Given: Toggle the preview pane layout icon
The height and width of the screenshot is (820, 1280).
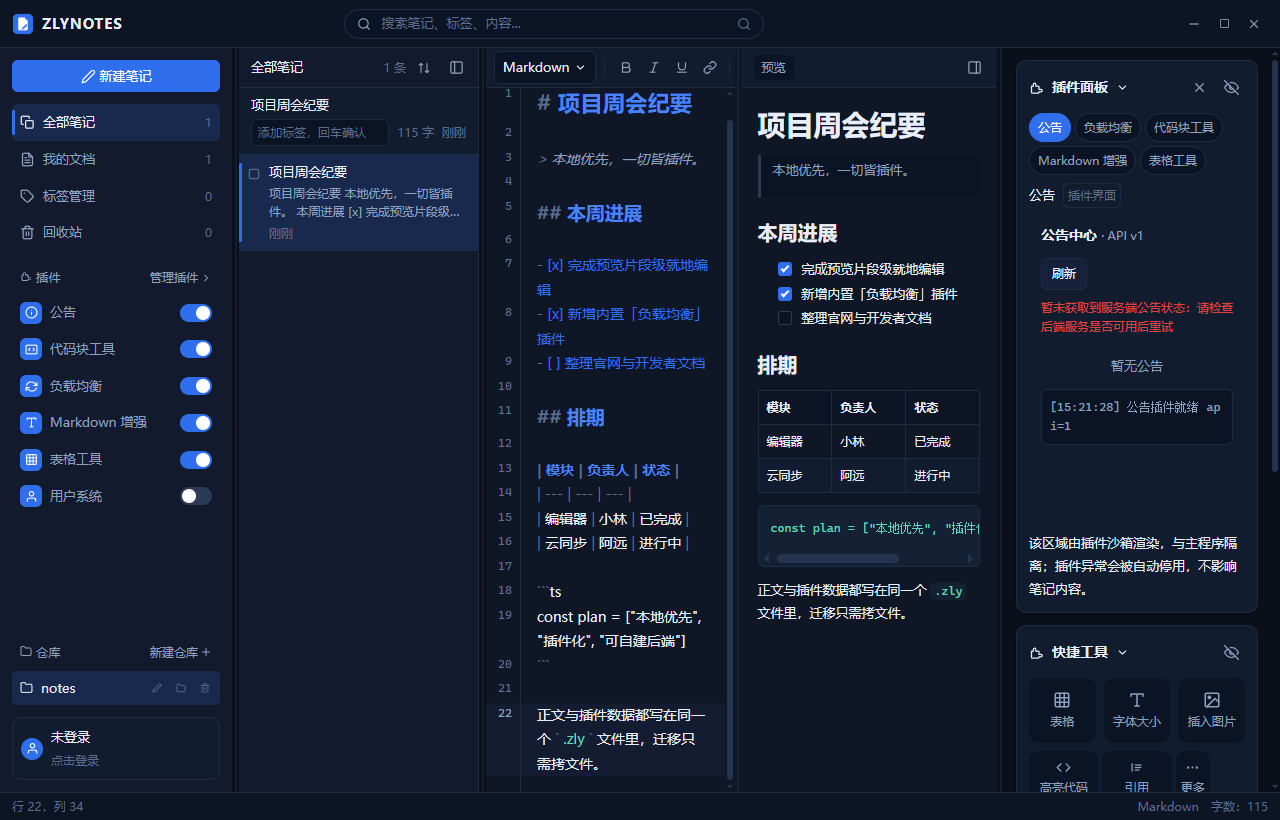Looking at the screenshot, I should [975, 68].
